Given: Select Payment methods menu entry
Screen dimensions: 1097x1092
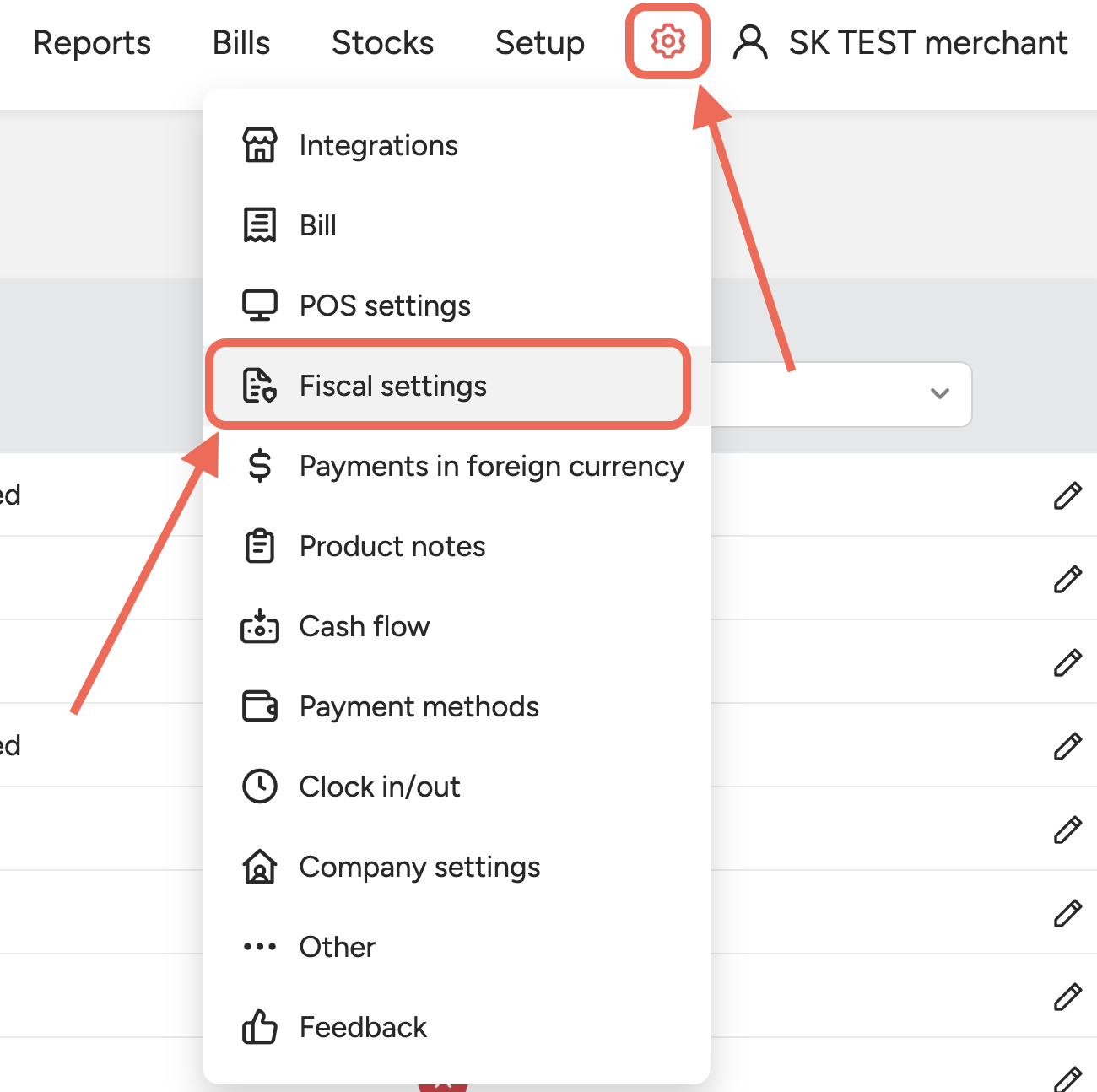Looking at the screenshot, I should pos(457,706).
